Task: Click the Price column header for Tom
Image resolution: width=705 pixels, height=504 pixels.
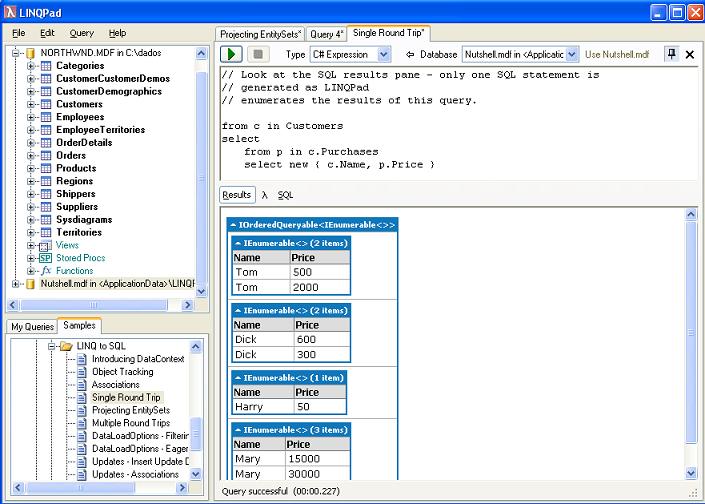Action: [x=320, y=258]
